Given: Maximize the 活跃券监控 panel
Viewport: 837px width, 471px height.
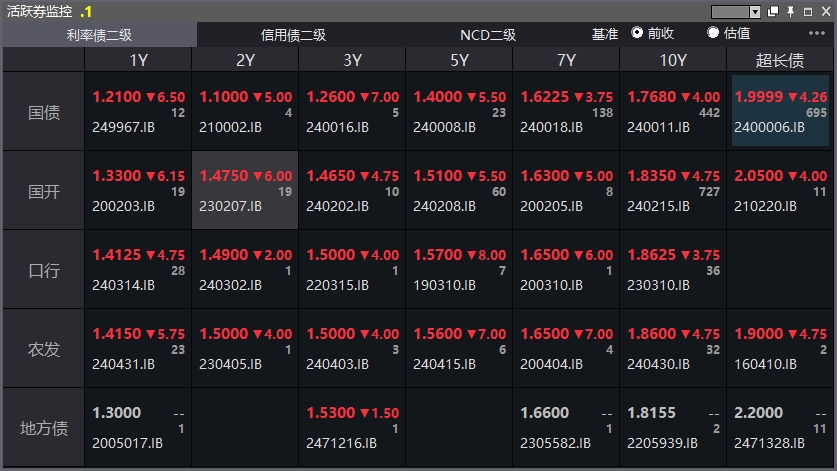Looking at the screenshot, I should pos(807,11).
